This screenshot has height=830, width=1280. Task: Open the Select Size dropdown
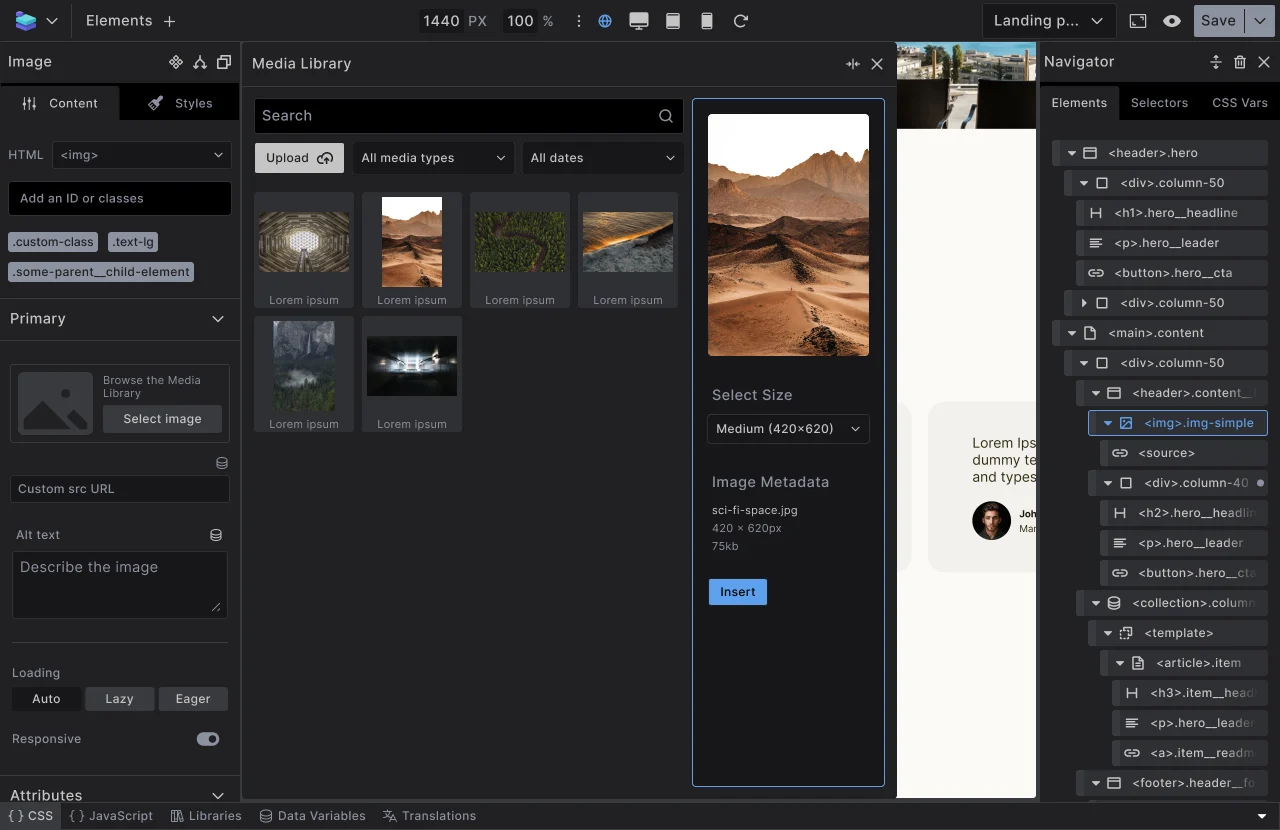pyautogui.click(x=788, y=428)
